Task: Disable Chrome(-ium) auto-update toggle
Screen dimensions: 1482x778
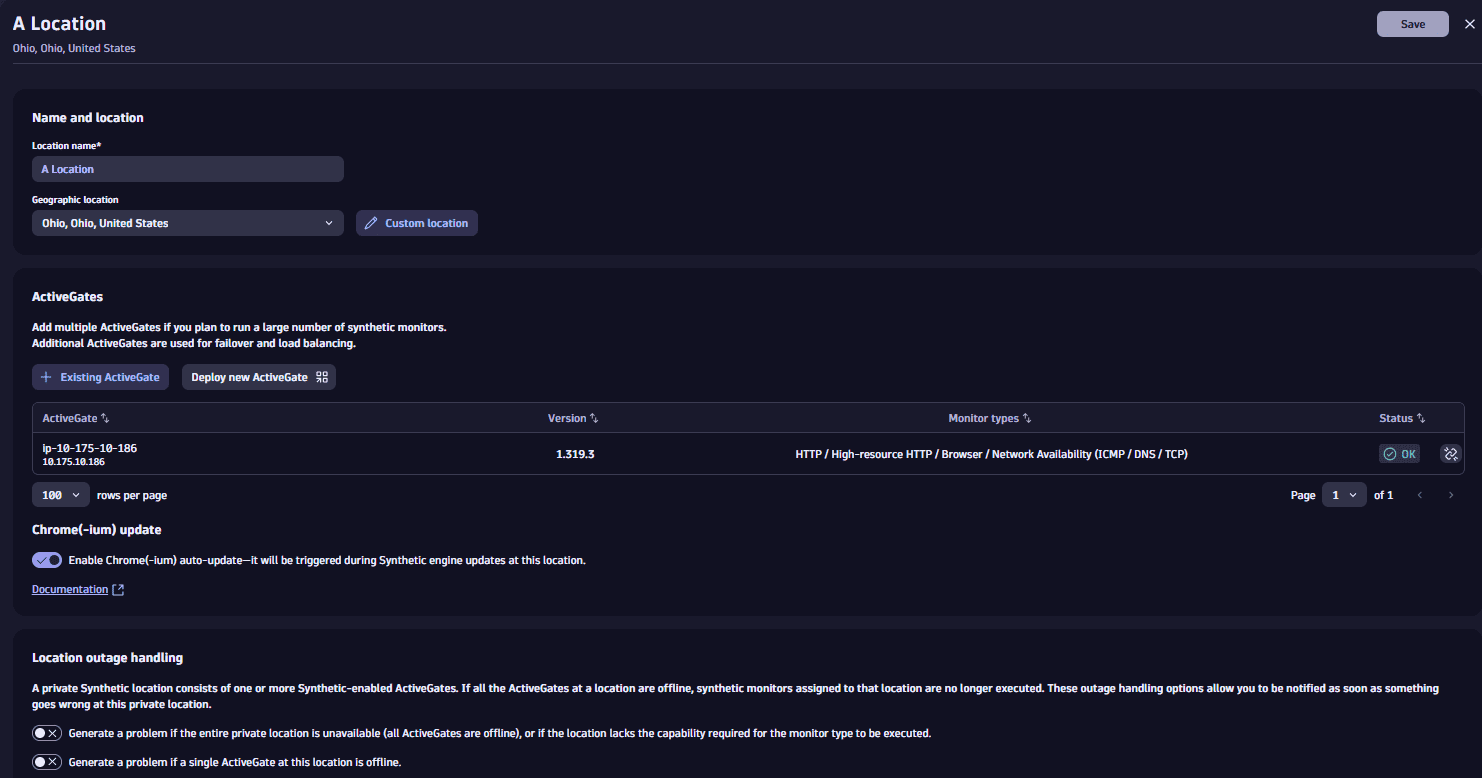Action: click(47, 560)
